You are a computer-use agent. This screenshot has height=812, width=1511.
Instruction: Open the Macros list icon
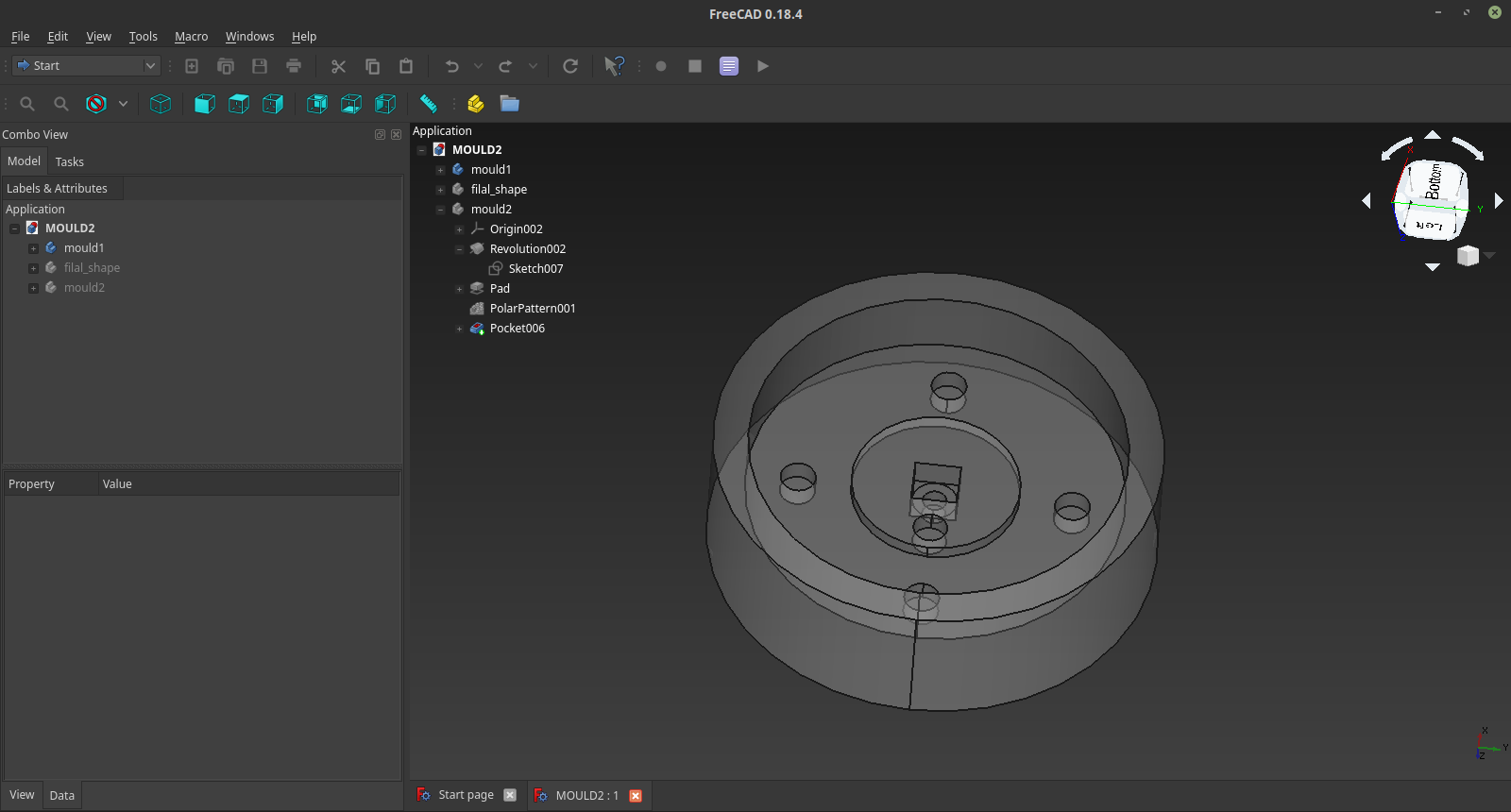729,66
